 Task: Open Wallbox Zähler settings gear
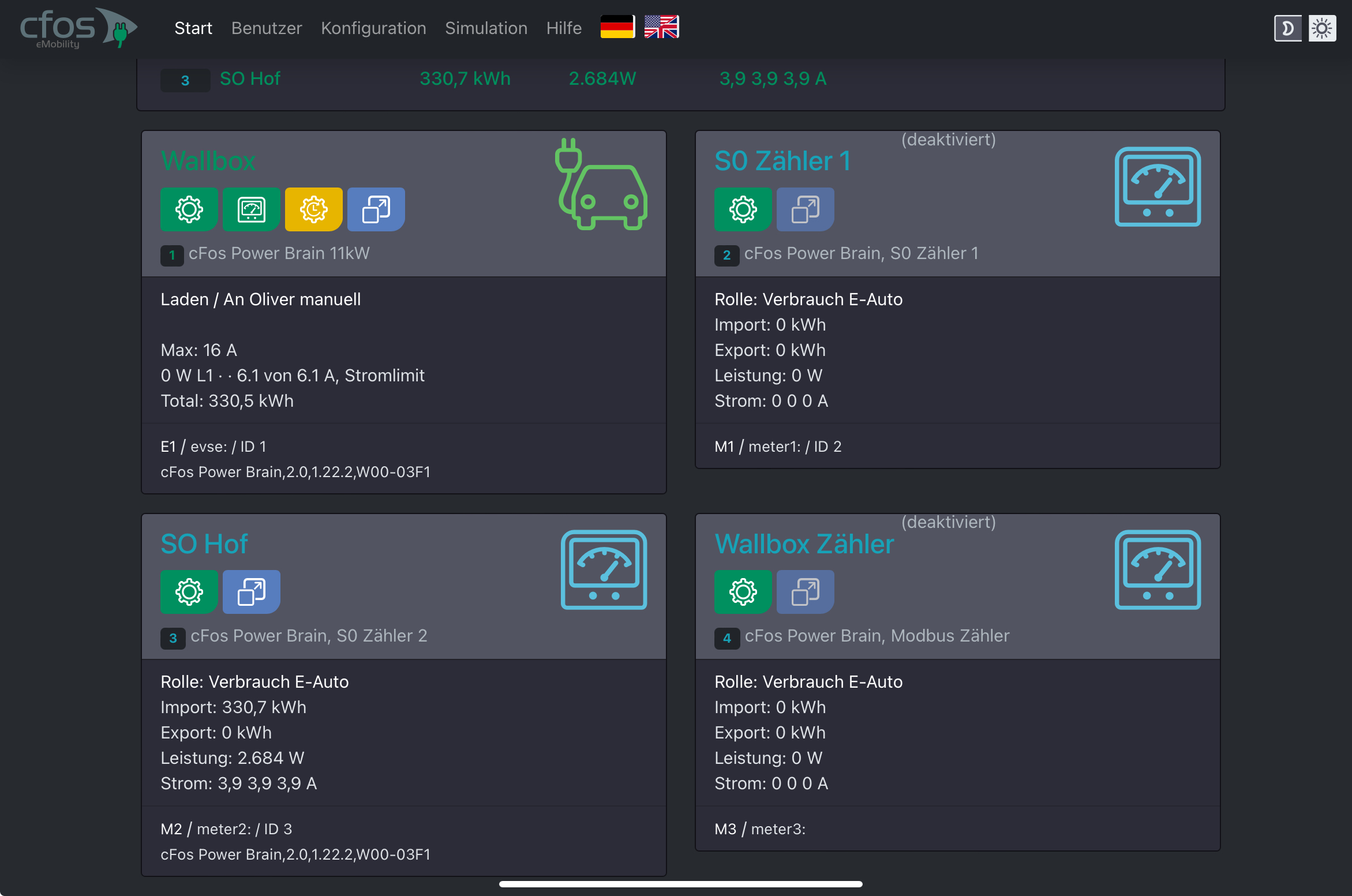(743, 591)
